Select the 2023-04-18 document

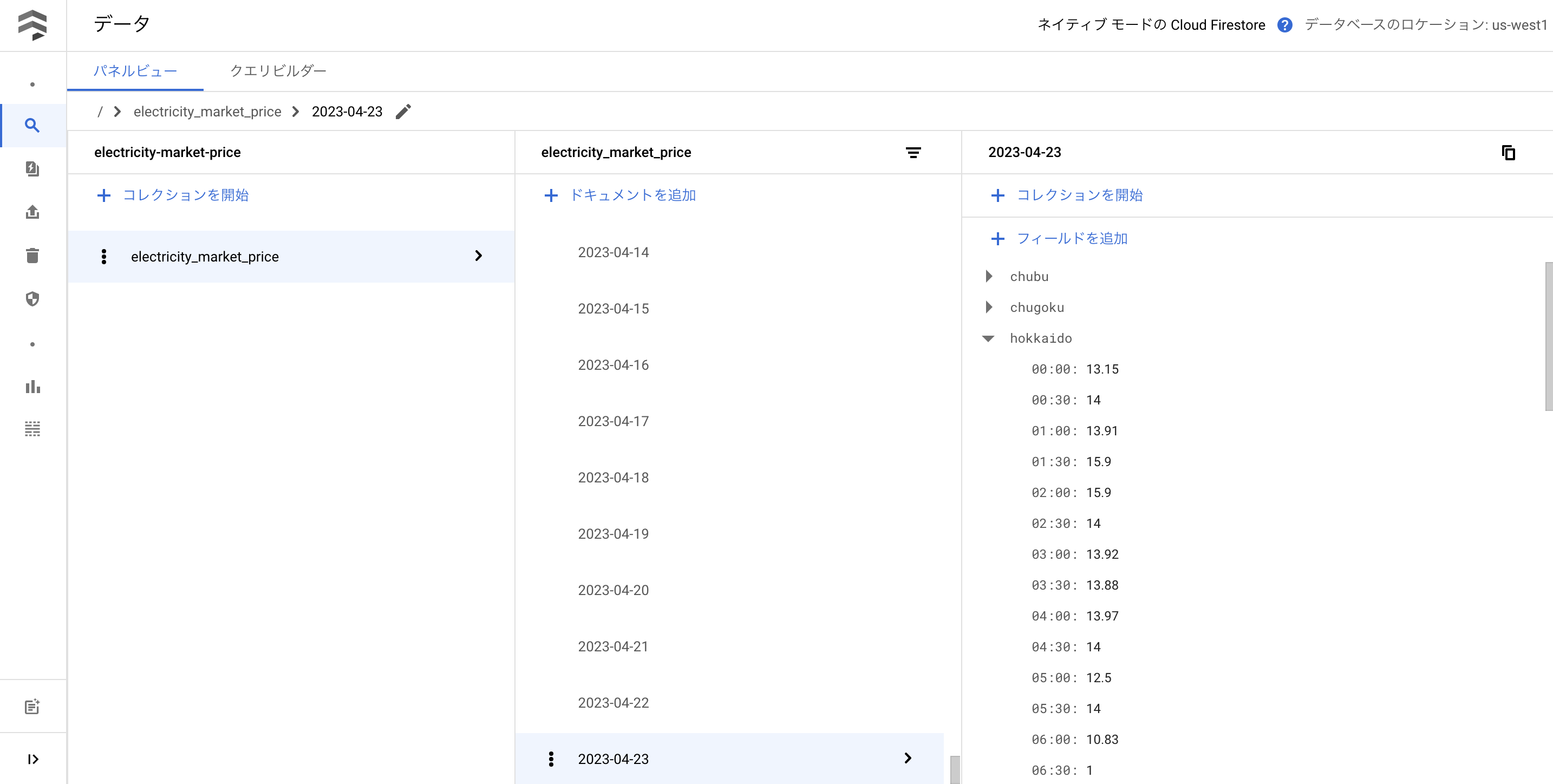pos(612,476)
